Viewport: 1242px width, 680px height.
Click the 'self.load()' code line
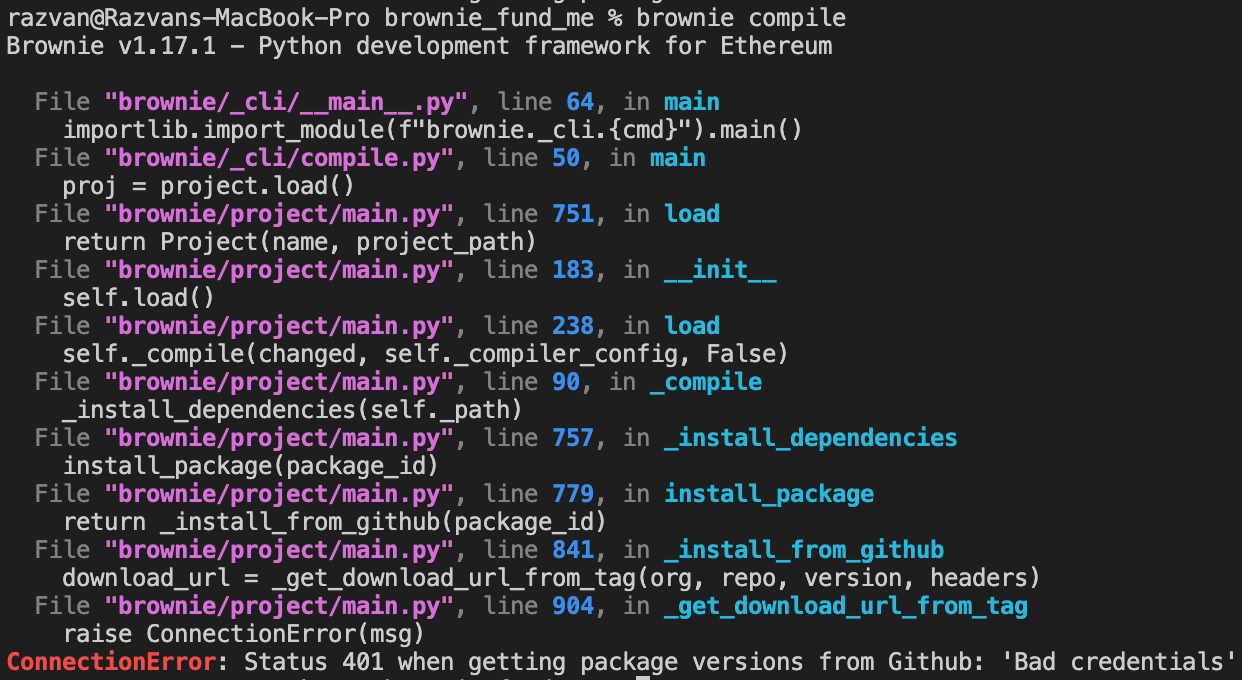point(139,298)
